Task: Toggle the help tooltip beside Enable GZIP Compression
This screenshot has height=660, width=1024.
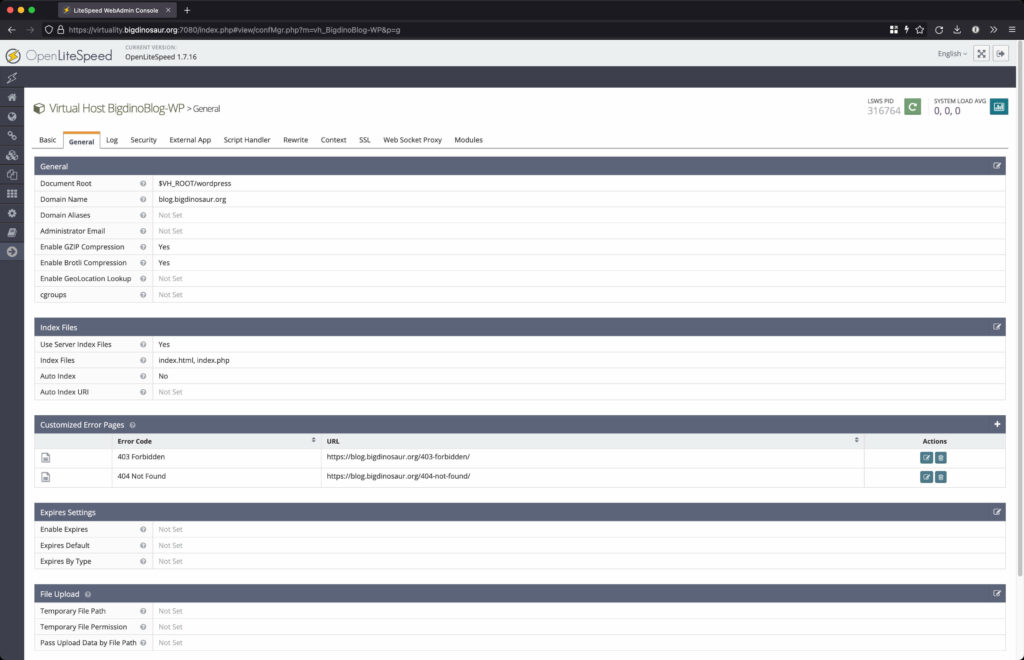Action: [141, 247]
